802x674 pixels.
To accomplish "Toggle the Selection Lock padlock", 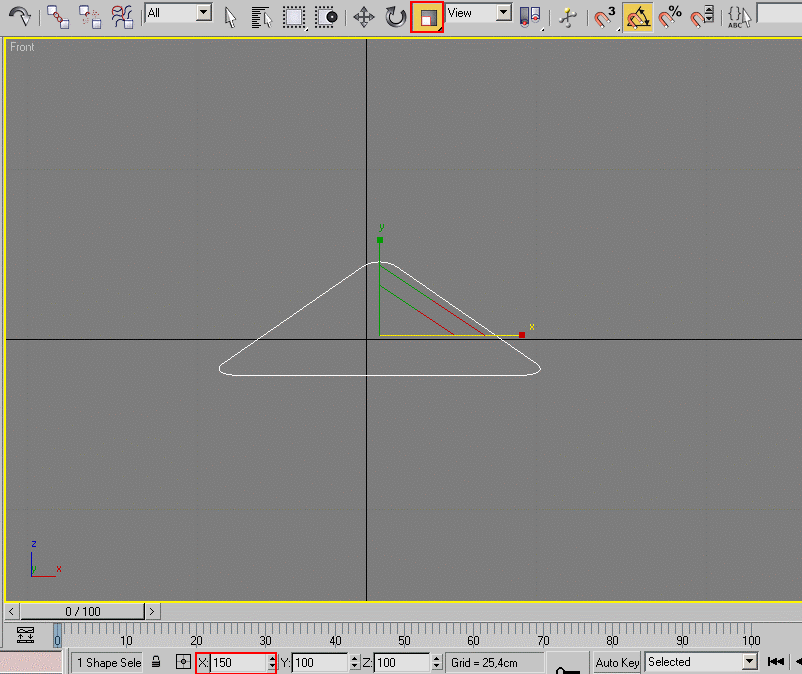I will [x=156, y=662].
